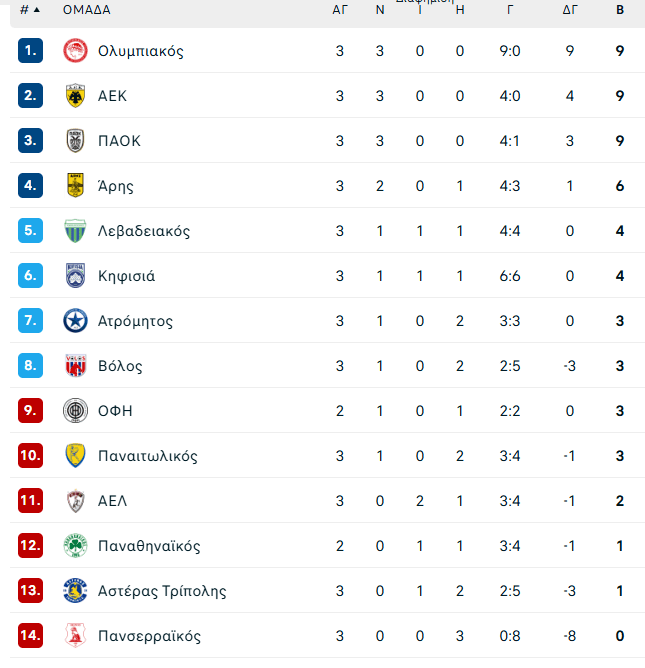Screen dimensions: 645x668
Task: Click the Βόλος team name
Action: [120, 366]
